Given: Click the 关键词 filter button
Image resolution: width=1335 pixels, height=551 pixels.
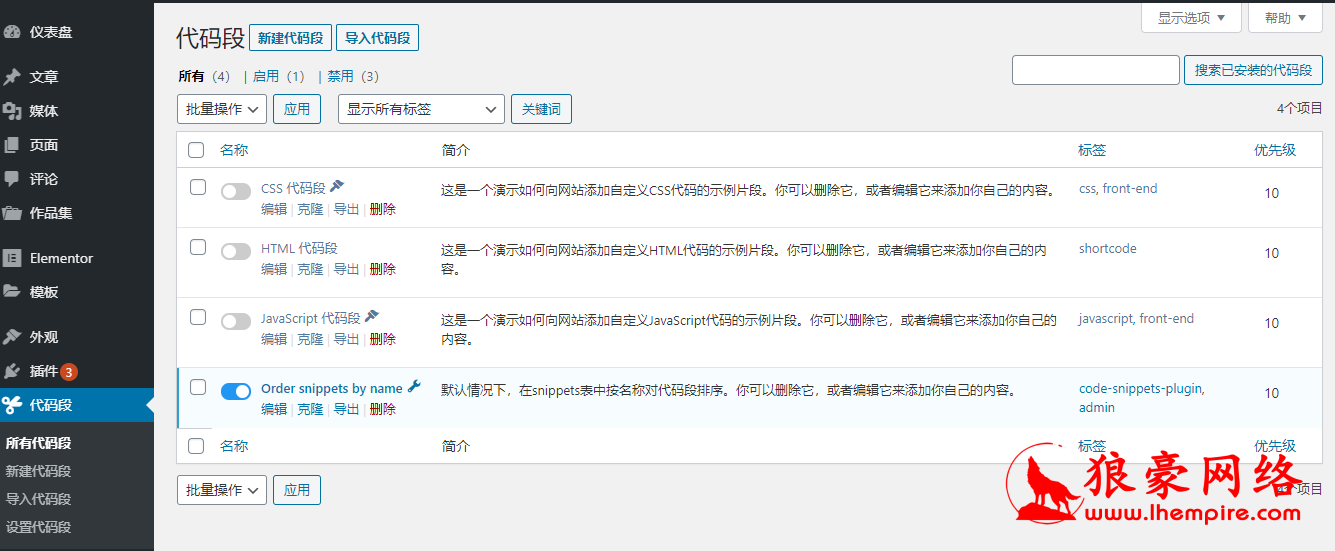Looking at the screenshot, I should [541, 109].
